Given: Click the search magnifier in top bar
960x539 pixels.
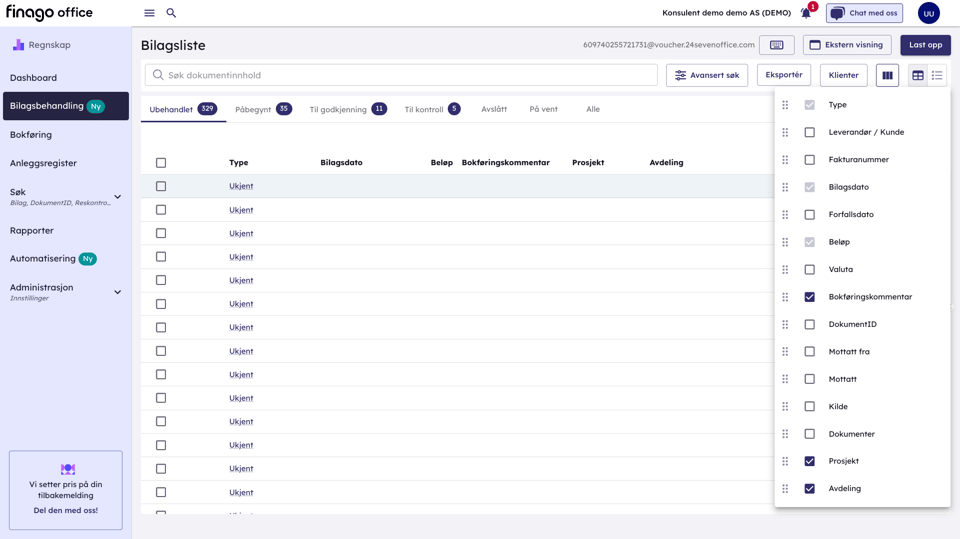Looking at the screenshot, I should pos(171,13).
